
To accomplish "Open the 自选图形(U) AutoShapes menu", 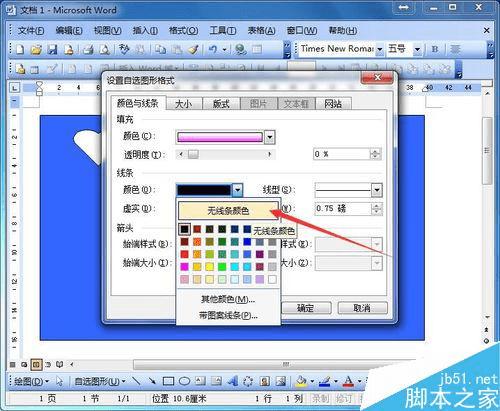I will pos(99,381).
